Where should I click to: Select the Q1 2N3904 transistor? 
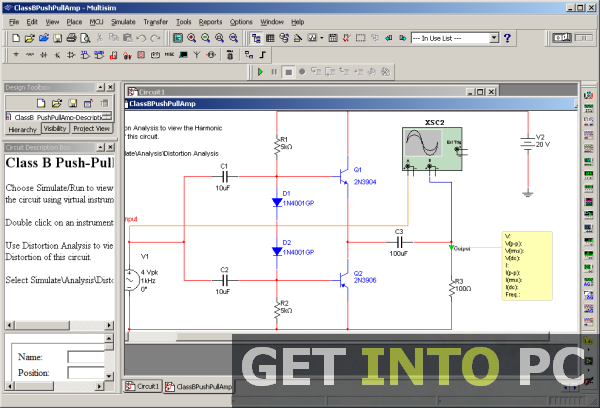[344, 176]
